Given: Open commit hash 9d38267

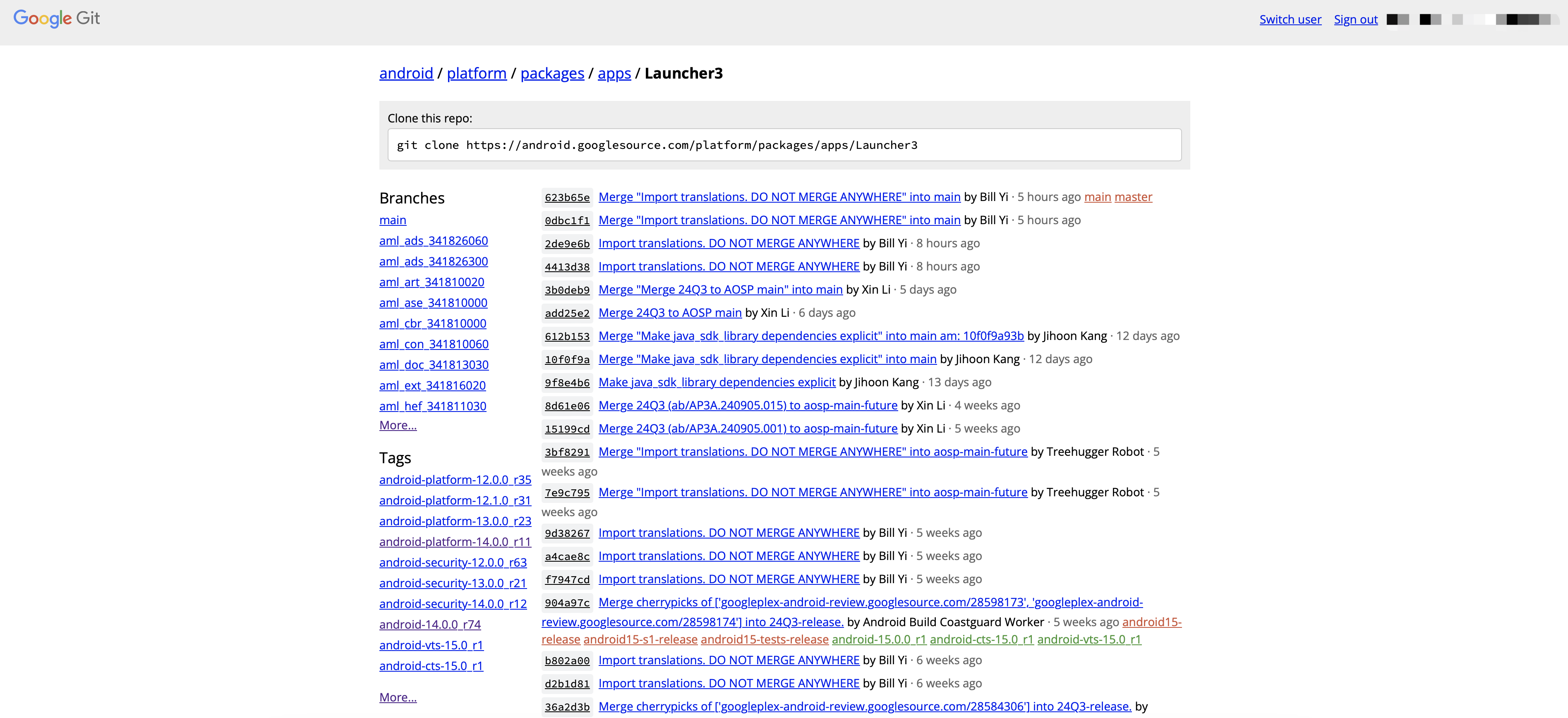Looking at the screenshot, I should click(x=567, y=533).
